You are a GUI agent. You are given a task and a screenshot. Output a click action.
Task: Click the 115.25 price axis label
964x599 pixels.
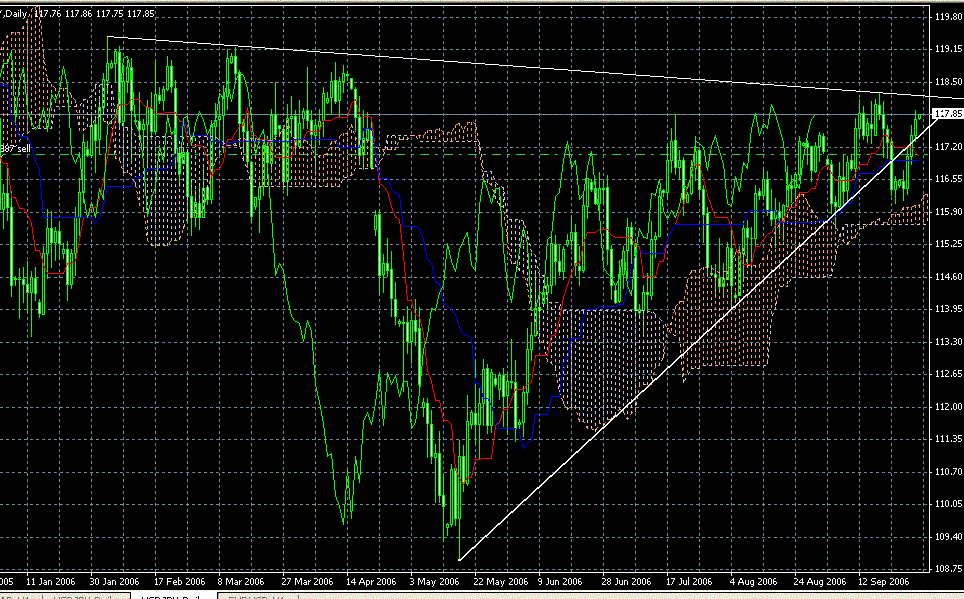tap(948, 244)
